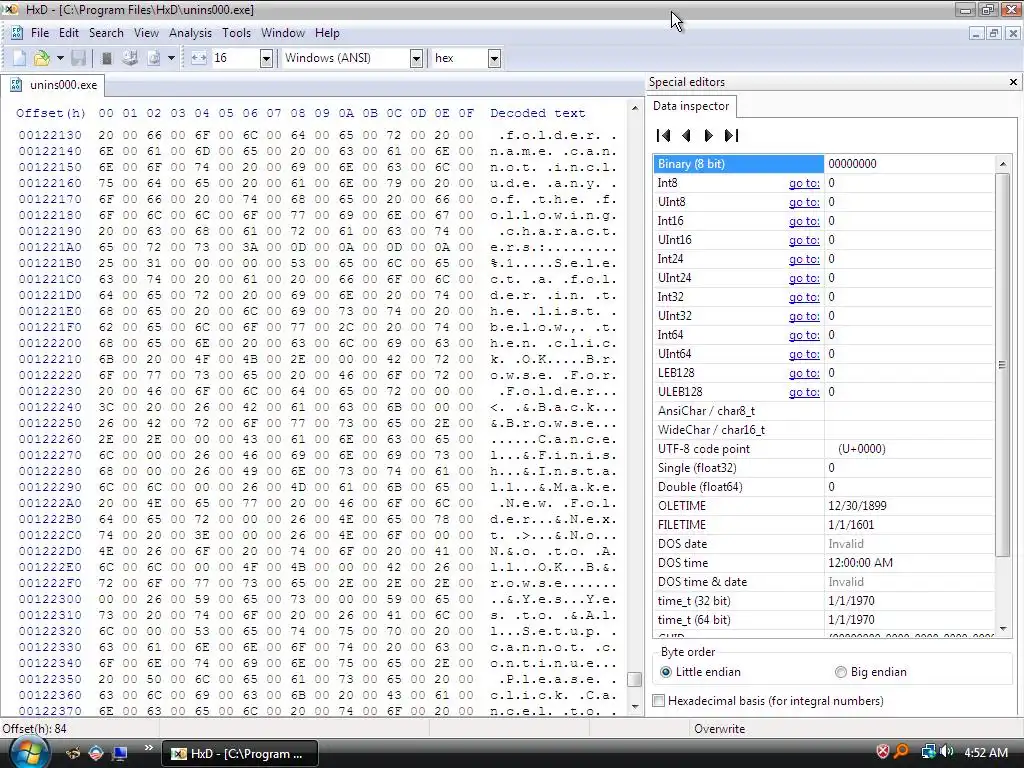Open the hex offset base dropdown
This screenshot has width=1024, height=768.
pos(494,58)
